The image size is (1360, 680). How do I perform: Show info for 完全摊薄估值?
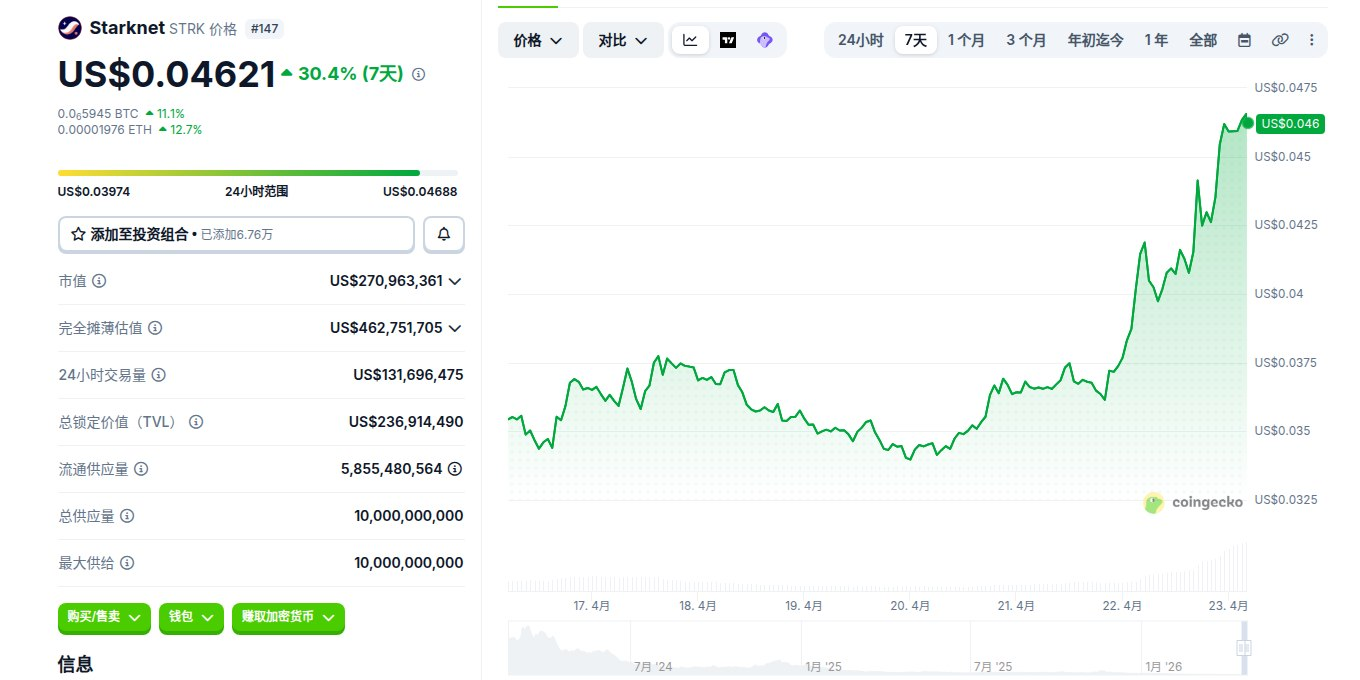pos(155,328)
